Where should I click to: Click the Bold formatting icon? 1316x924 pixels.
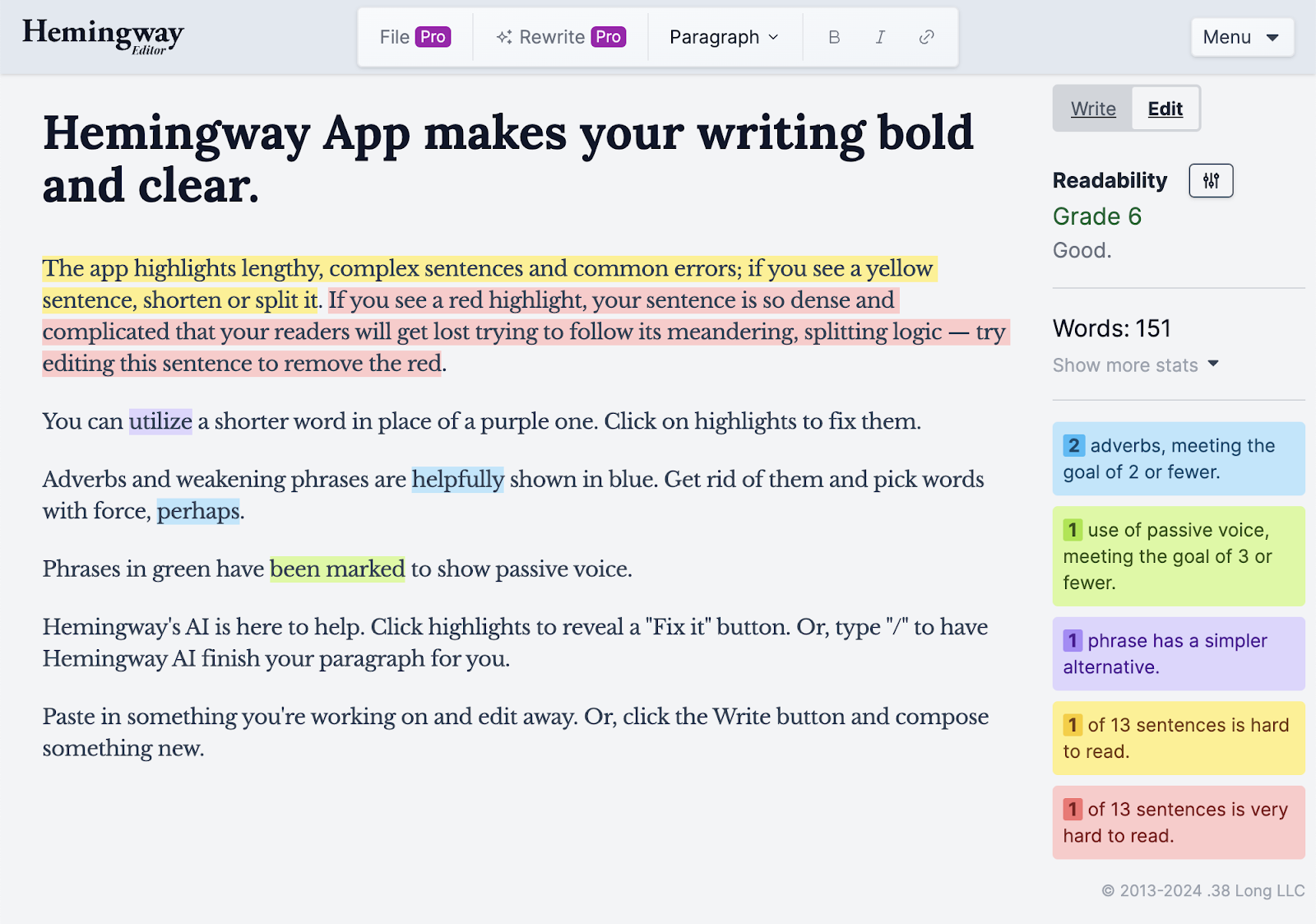(x=834, y=37)
